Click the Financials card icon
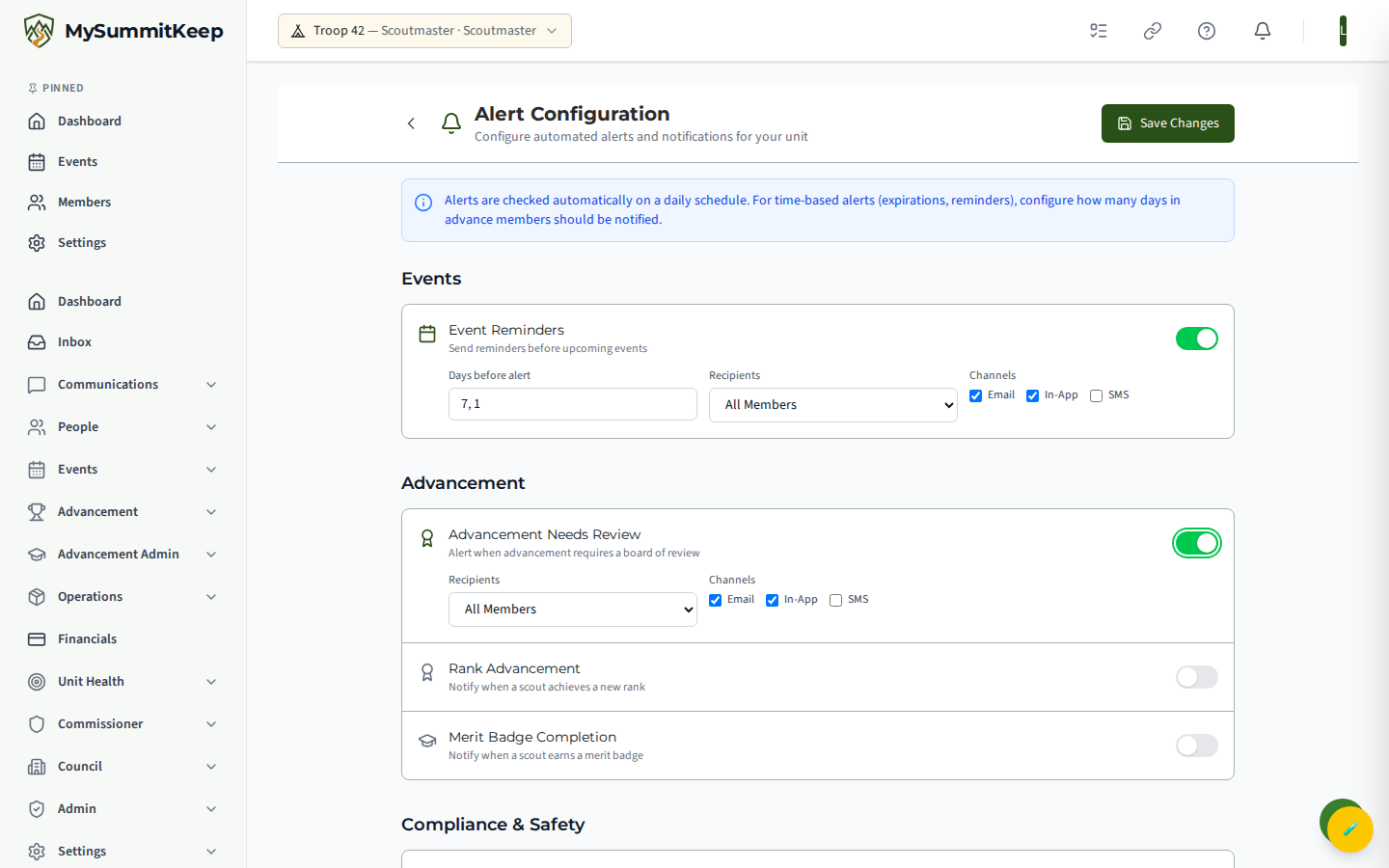 pos(37,639)
